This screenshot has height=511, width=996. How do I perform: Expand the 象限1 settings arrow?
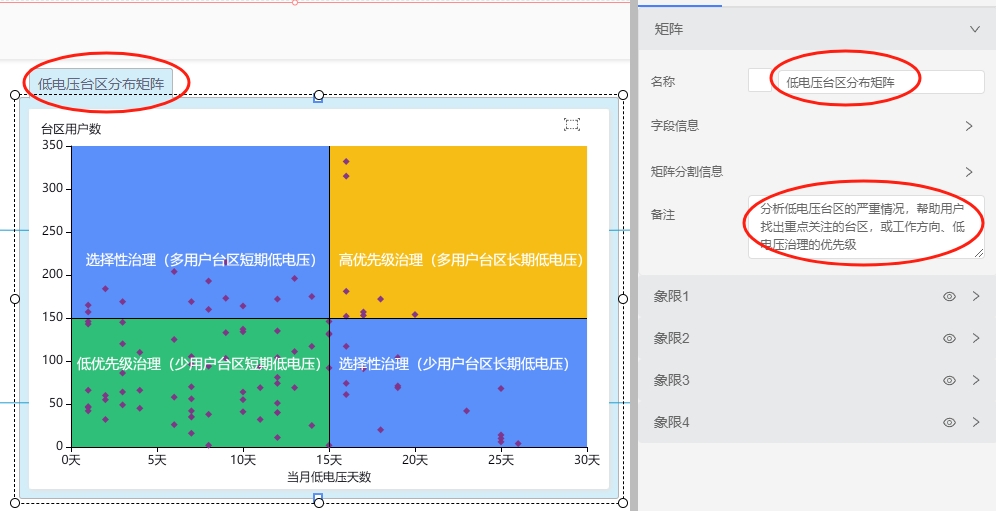coord(975,297)
